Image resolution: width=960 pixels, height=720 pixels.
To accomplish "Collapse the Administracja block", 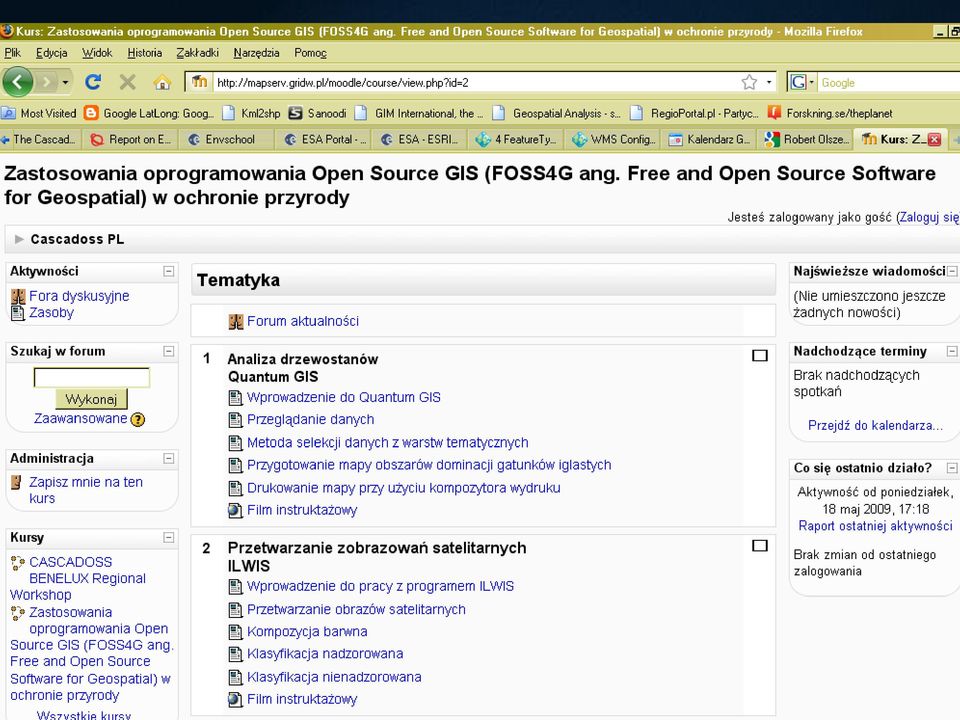I will (x=169, y=459).
